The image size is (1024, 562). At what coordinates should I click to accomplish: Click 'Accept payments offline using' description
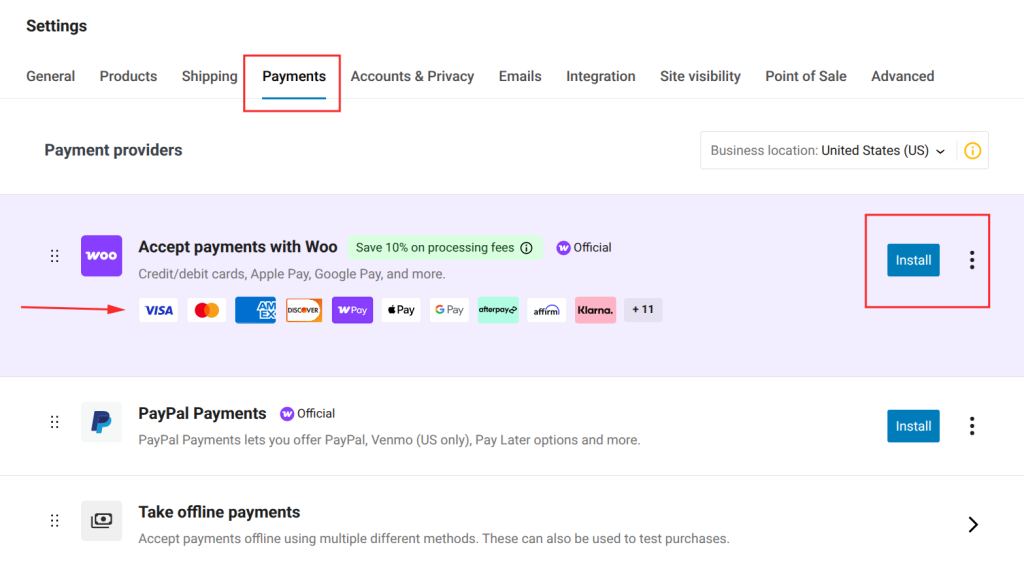click(x=434, y=539)
